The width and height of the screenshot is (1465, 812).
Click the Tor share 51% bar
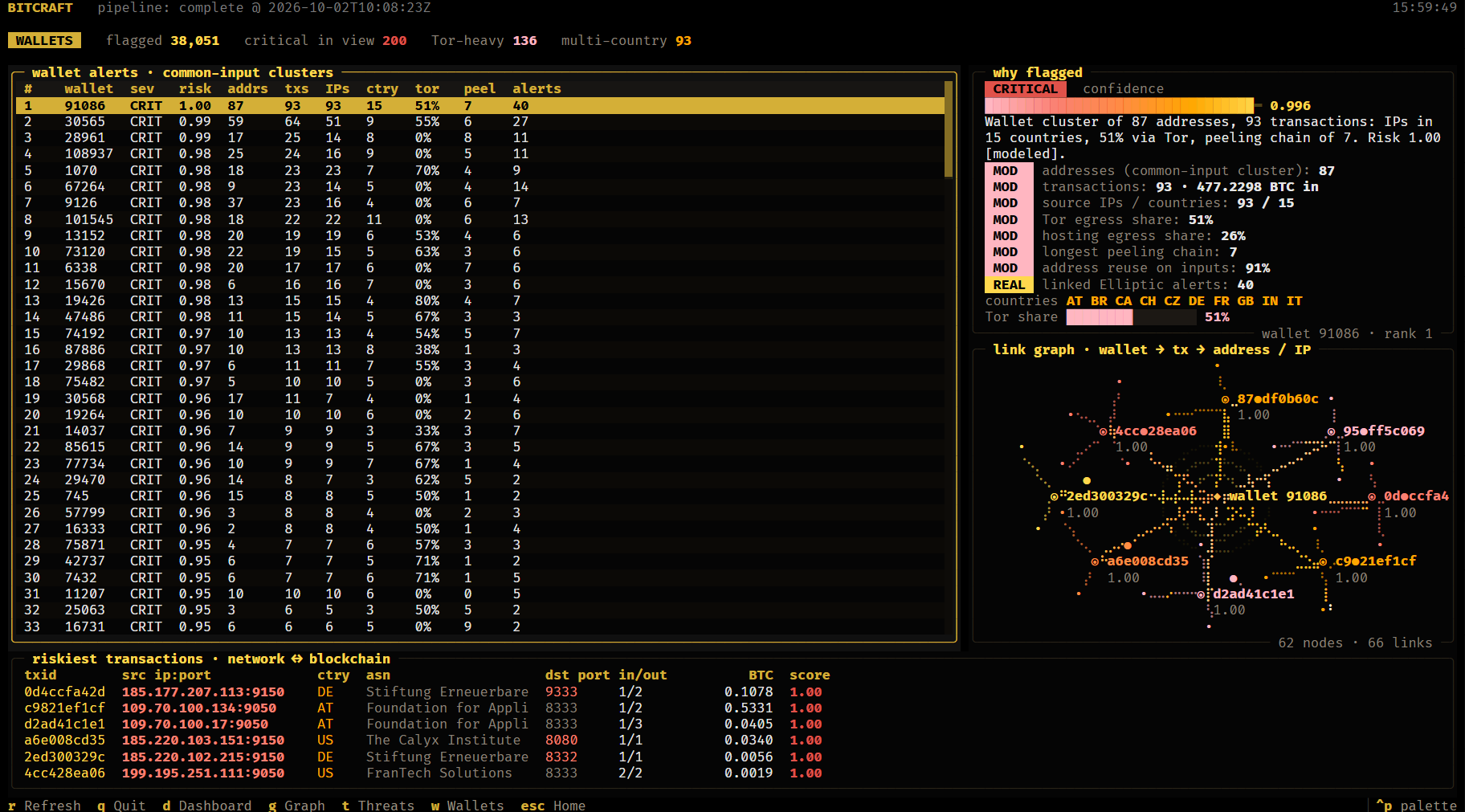1132,316
